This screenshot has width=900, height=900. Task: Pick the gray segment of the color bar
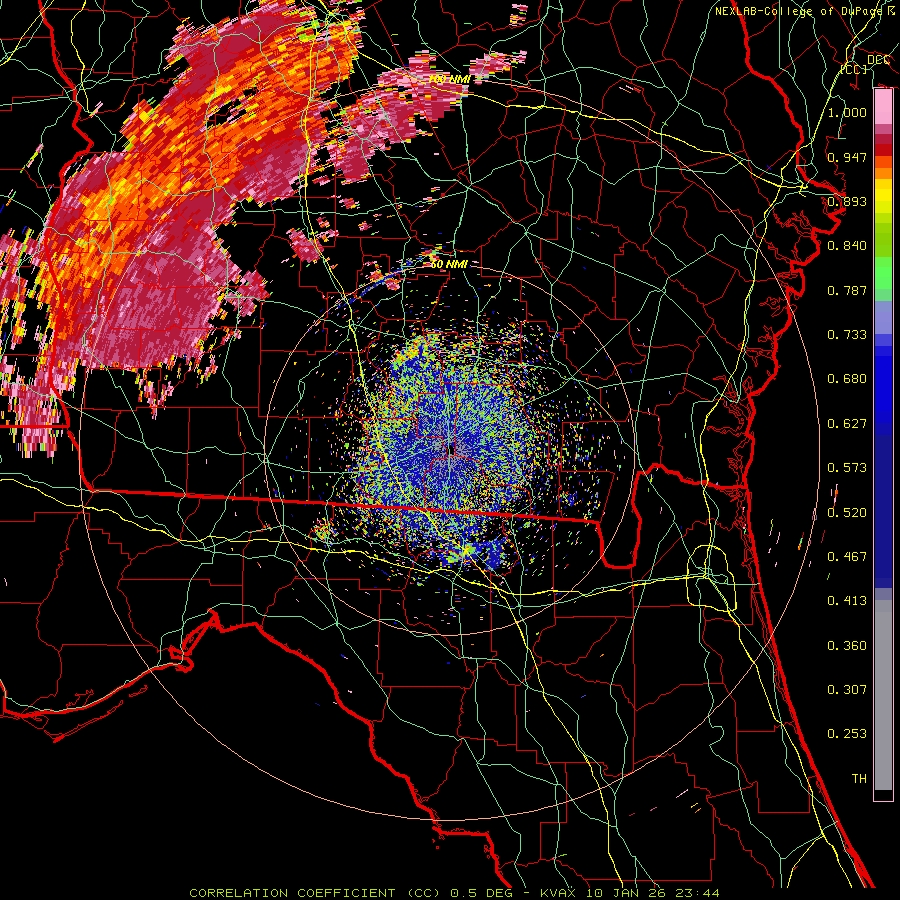[883, 695]
